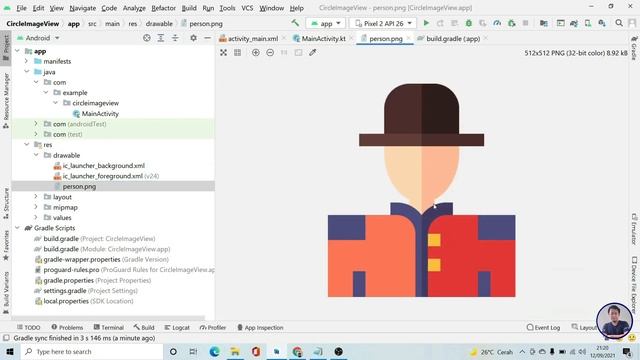
Task: Open Microsoft Edge from the taskbar
Action: coord(214,351)
